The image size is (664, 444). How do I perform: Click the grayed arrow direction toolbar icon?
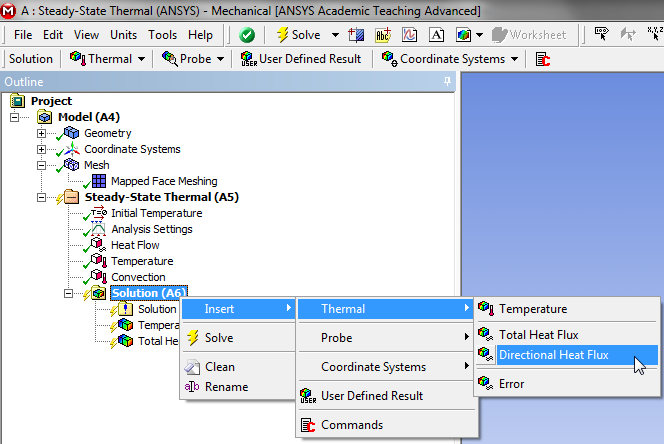(628, 34)
